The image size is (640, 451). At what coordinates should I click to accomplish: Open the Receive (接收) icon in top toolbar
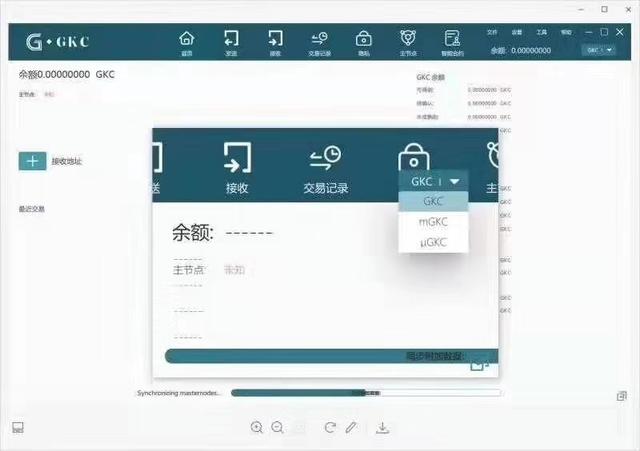[276, 42]
